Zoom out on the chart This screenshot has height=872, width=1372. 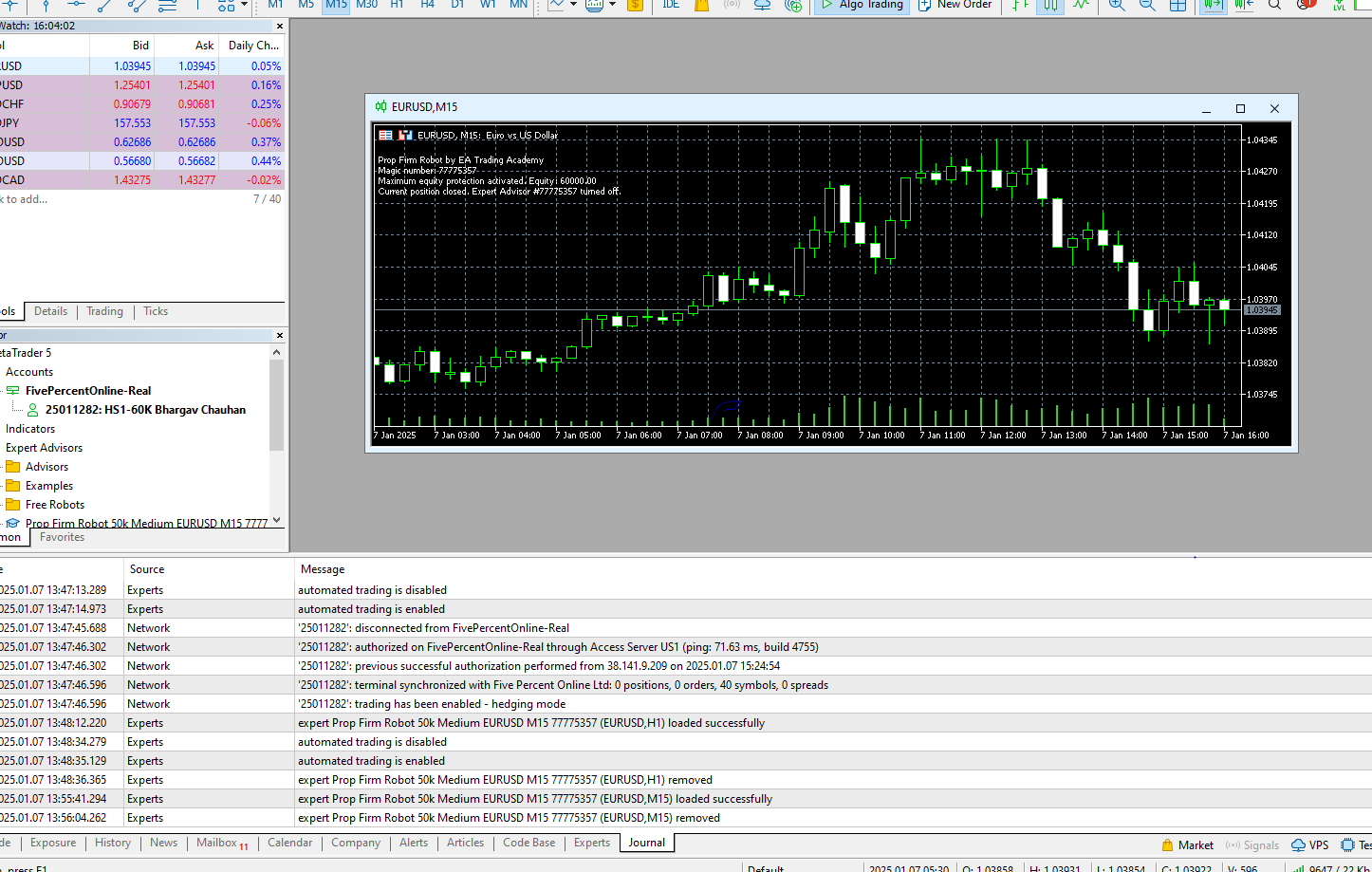coord(1147,5)
